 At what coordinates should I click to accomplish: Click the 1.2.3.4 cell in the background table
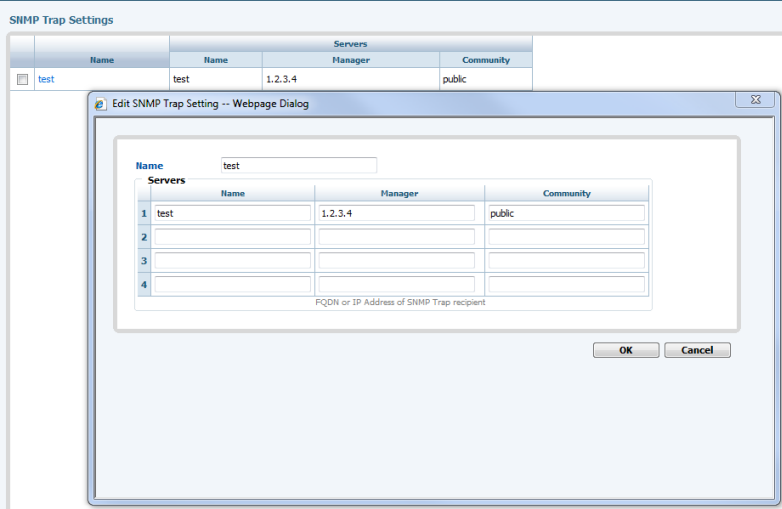tap(351, 79)
